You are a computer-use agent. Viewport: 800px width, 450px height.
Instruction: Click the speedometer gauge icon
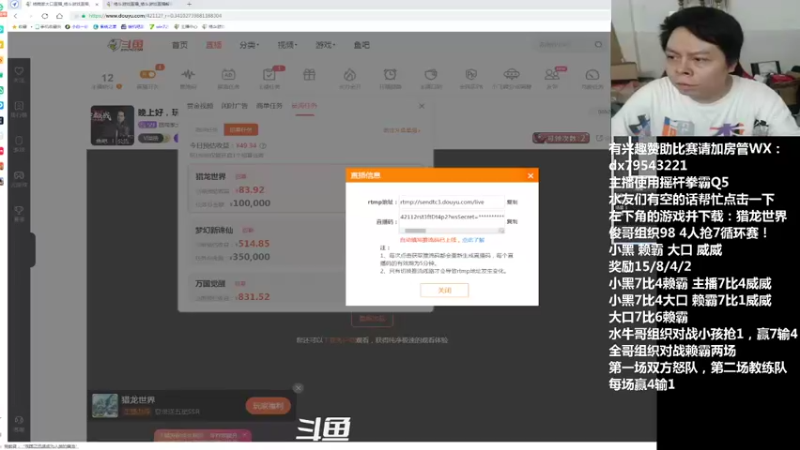[592, 74]
